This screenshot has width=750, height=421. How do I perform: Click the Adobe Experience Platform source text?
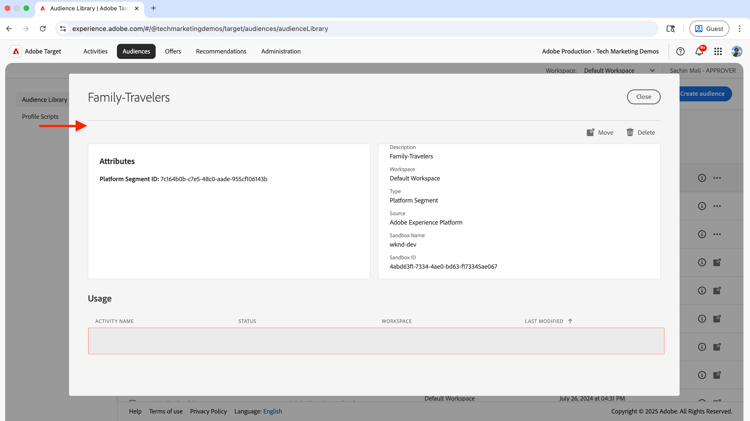pos(426,222)
